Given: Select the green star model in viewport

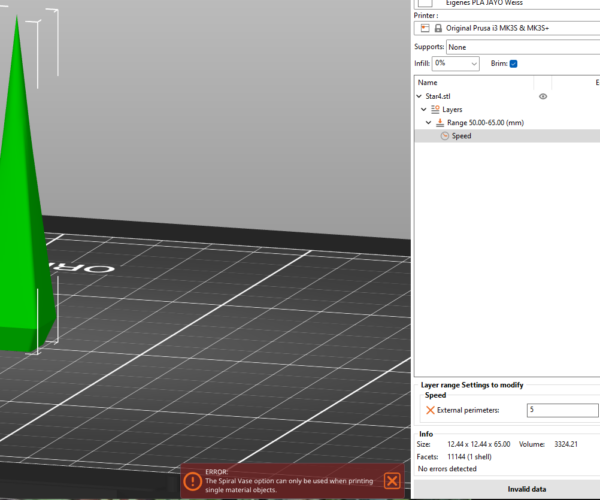Looking at the screenshot, I should coord(23,214).
